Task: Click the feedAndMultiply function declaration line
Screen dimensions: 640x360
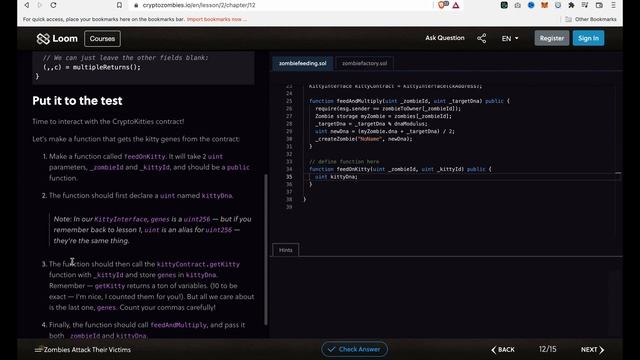Action: tap(409, 101)
